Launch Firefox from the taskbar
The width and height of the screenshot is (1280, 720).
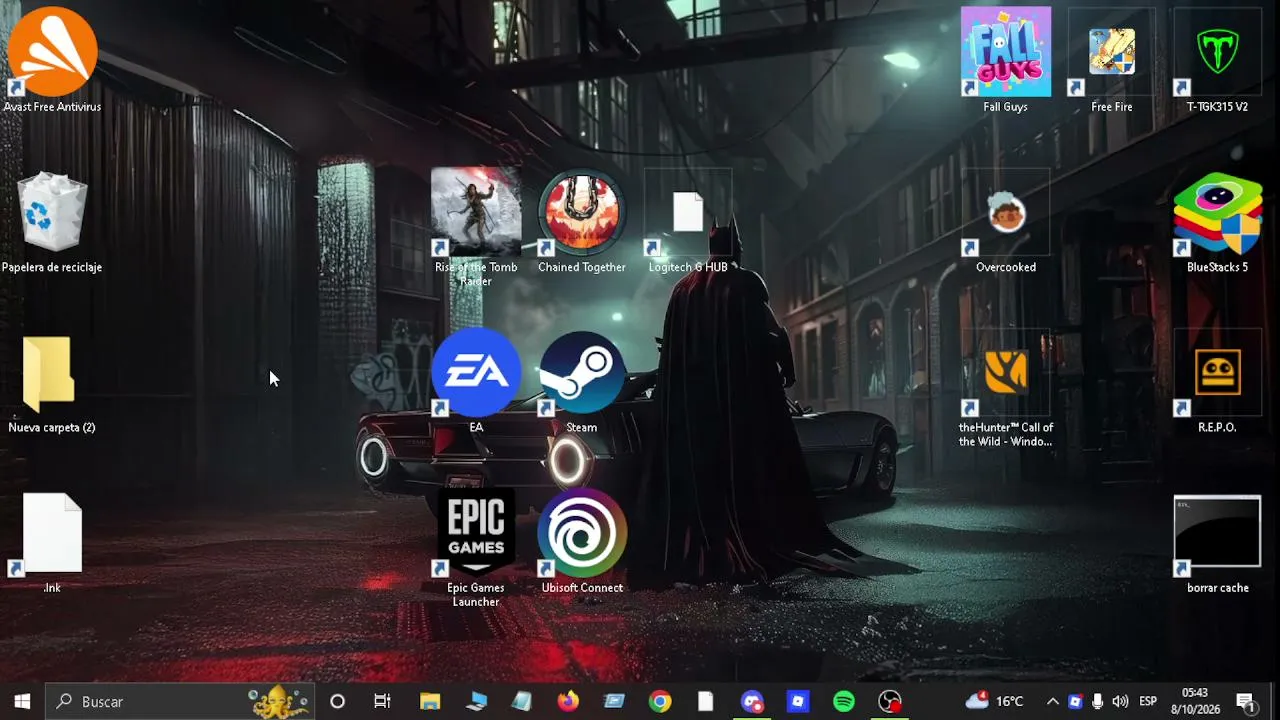tap(568, 702)
